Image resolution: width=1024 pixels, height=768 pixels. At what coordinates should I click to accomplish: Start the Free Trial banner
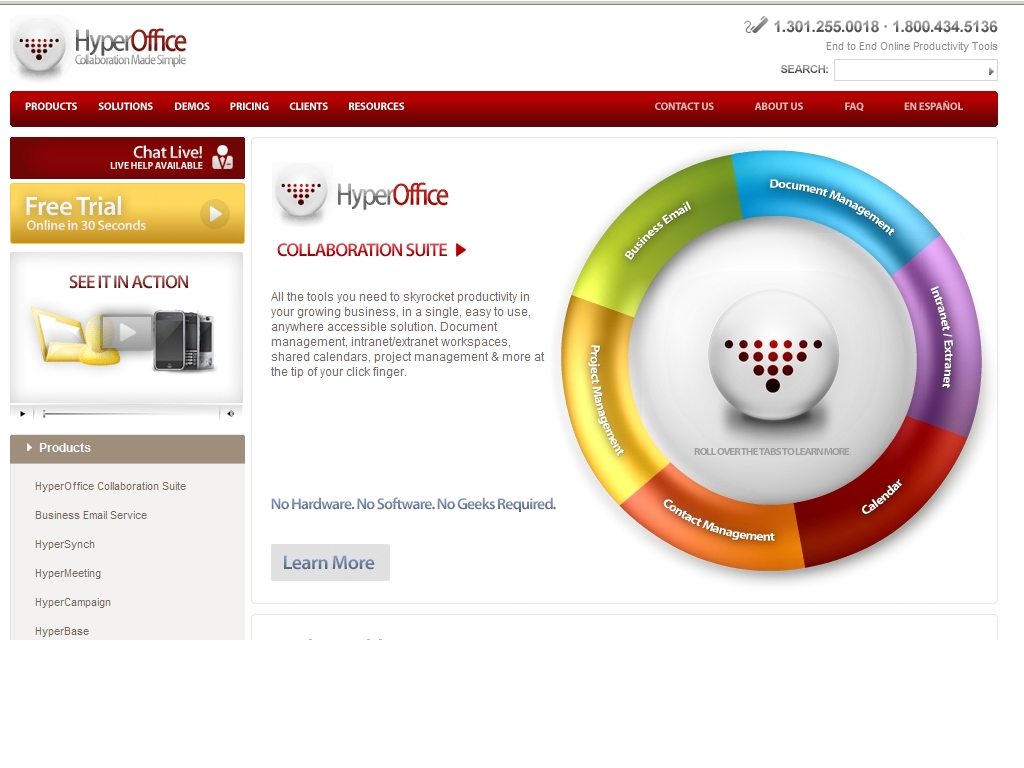pos(127,214)
